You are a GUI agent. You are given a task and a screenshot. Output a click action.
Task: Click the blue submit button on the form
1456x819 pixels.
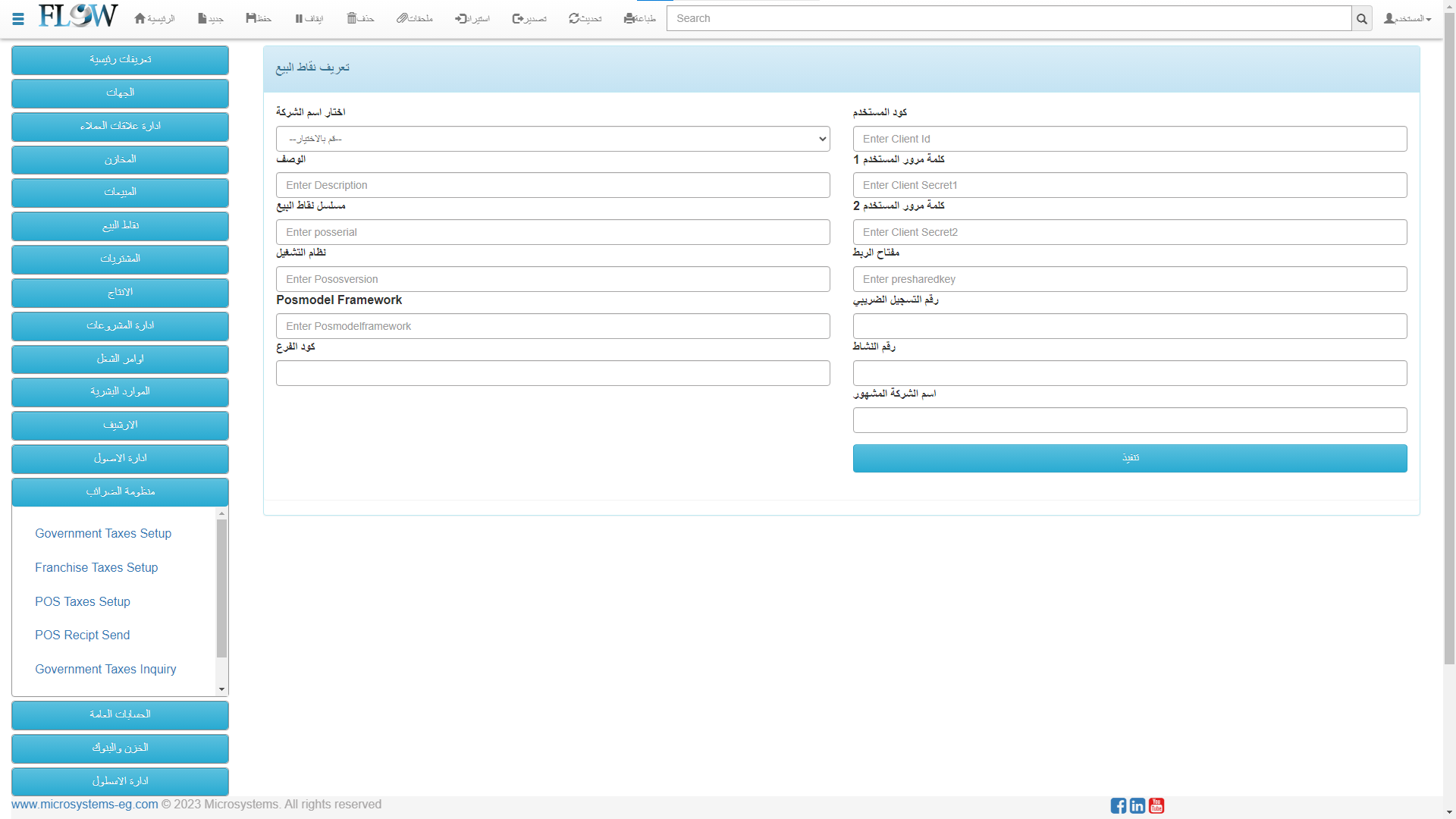click(x=1130, y=458)
